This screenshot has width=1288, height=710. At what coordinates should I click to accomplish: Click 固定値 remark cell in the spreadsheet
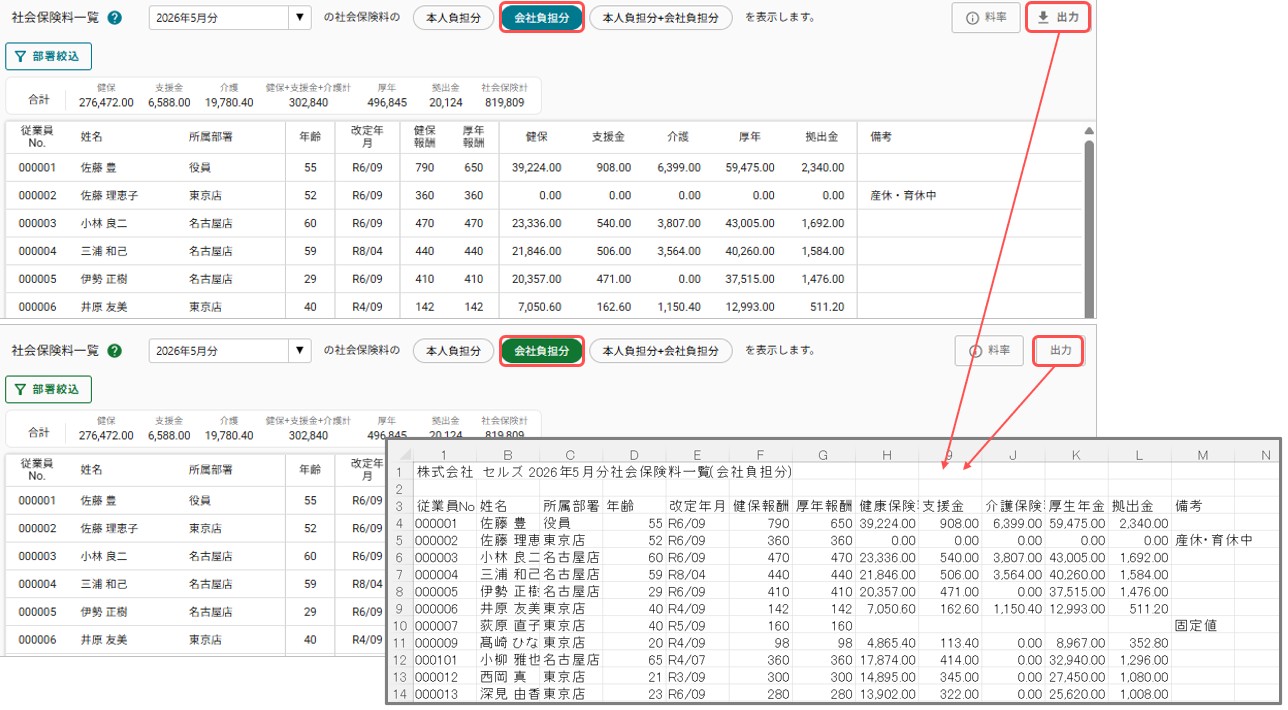point(1202,625)
